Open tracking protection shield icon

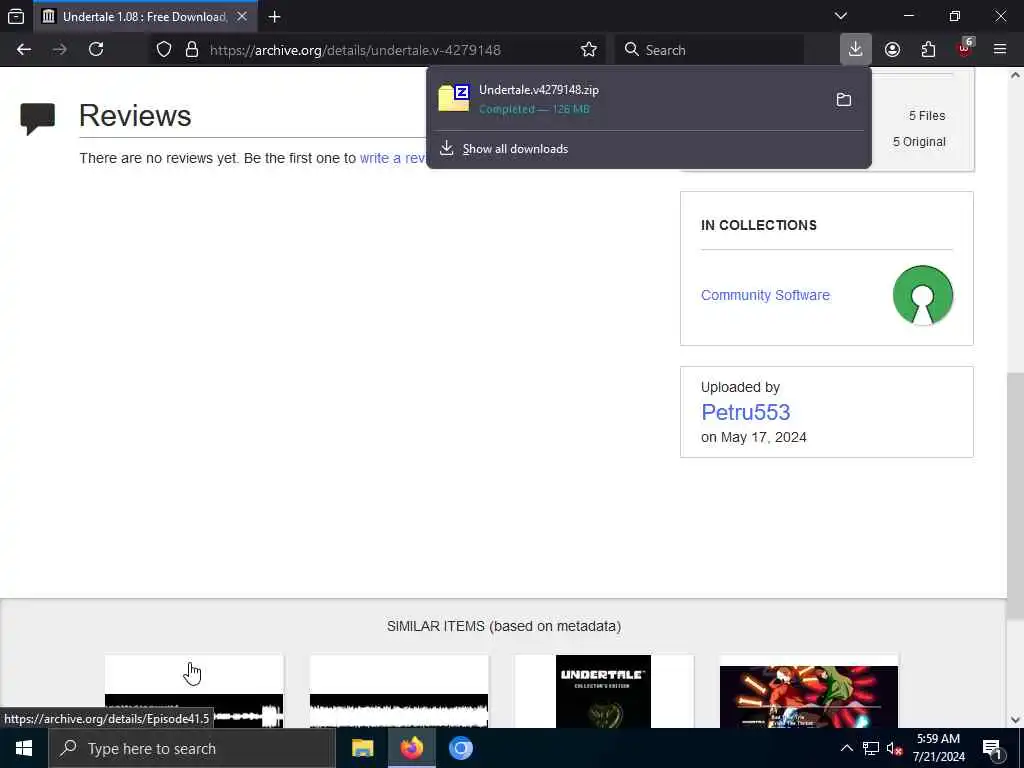(164, 50)
